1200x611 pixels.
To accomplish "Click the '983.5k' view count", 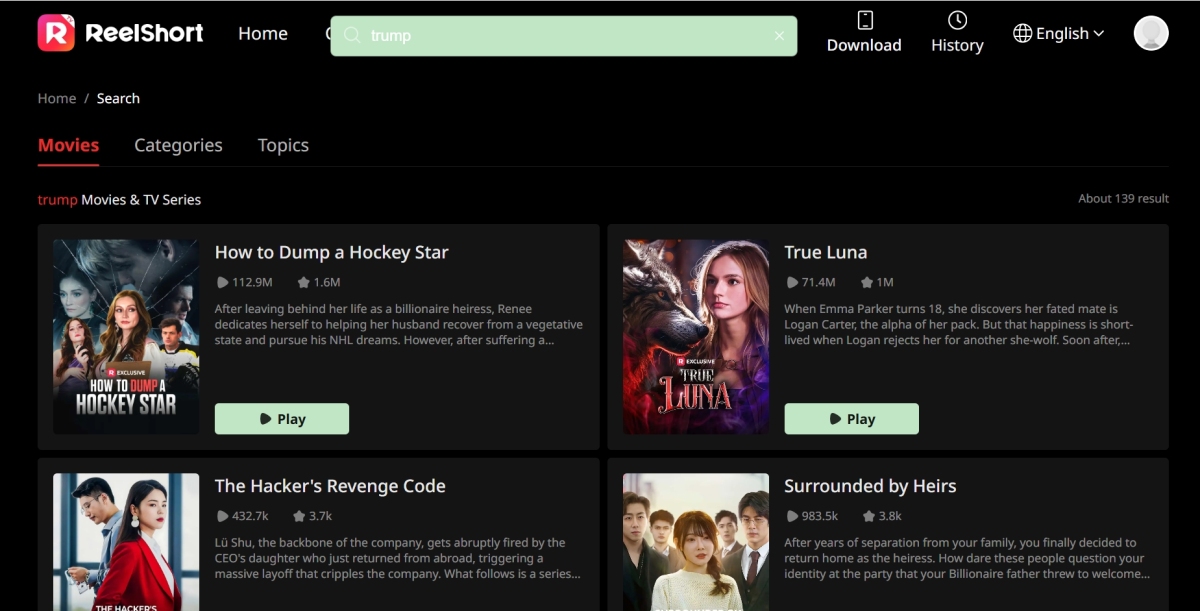I will tap(820, 516).
